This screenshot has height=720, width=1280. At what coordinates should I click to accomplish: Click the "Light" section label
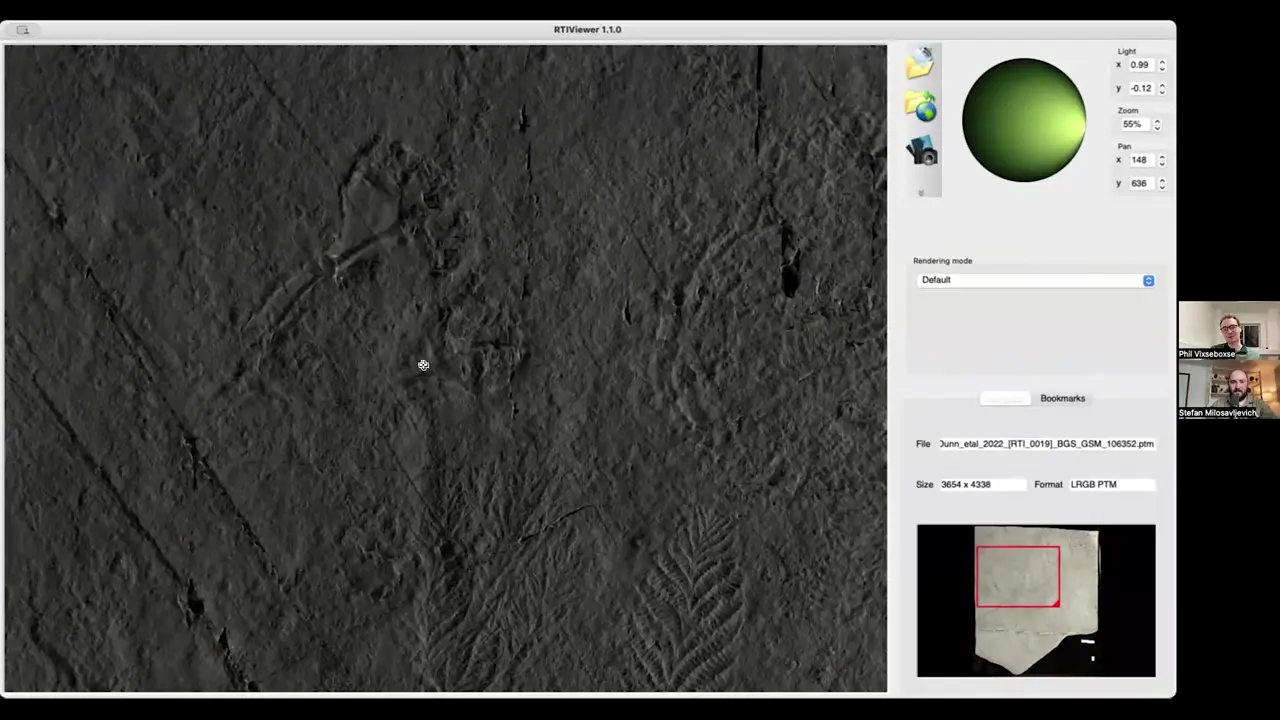tap(1127, 51)
